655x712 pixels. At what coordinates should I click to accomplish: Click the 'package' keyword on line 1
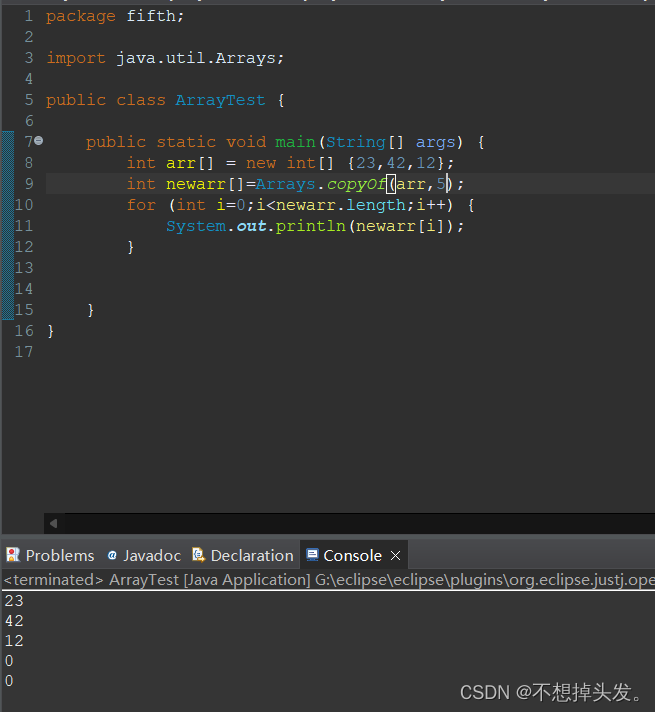coord(81,16)
